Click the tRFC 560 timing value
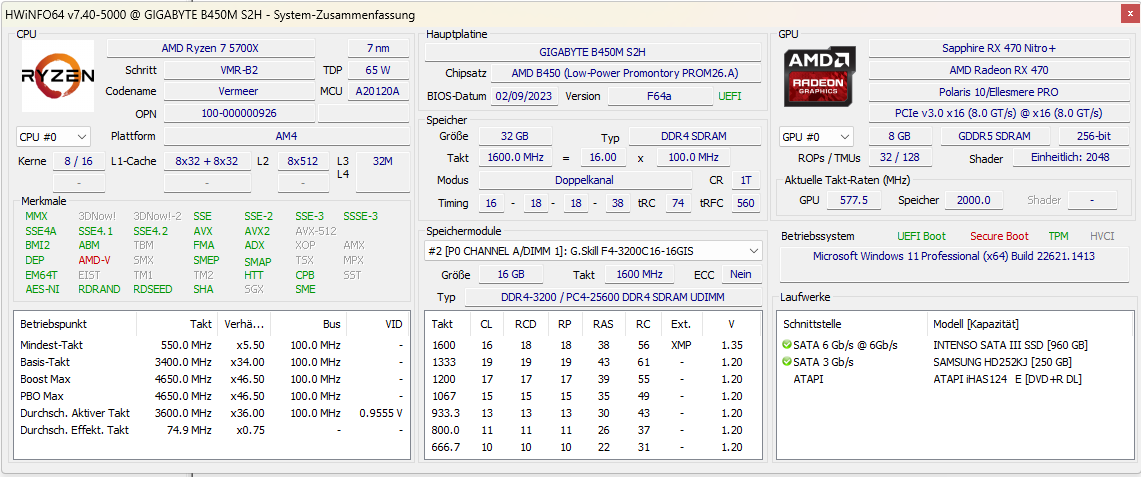 click(746, 204)
